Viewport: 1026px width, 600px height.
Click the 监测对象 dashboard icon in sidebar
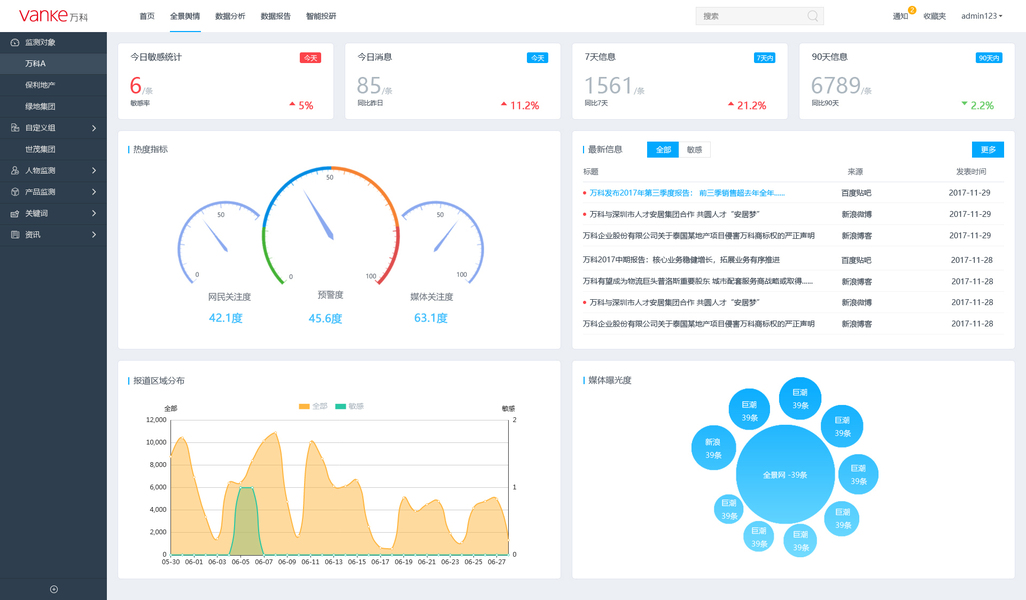[15, 43]
